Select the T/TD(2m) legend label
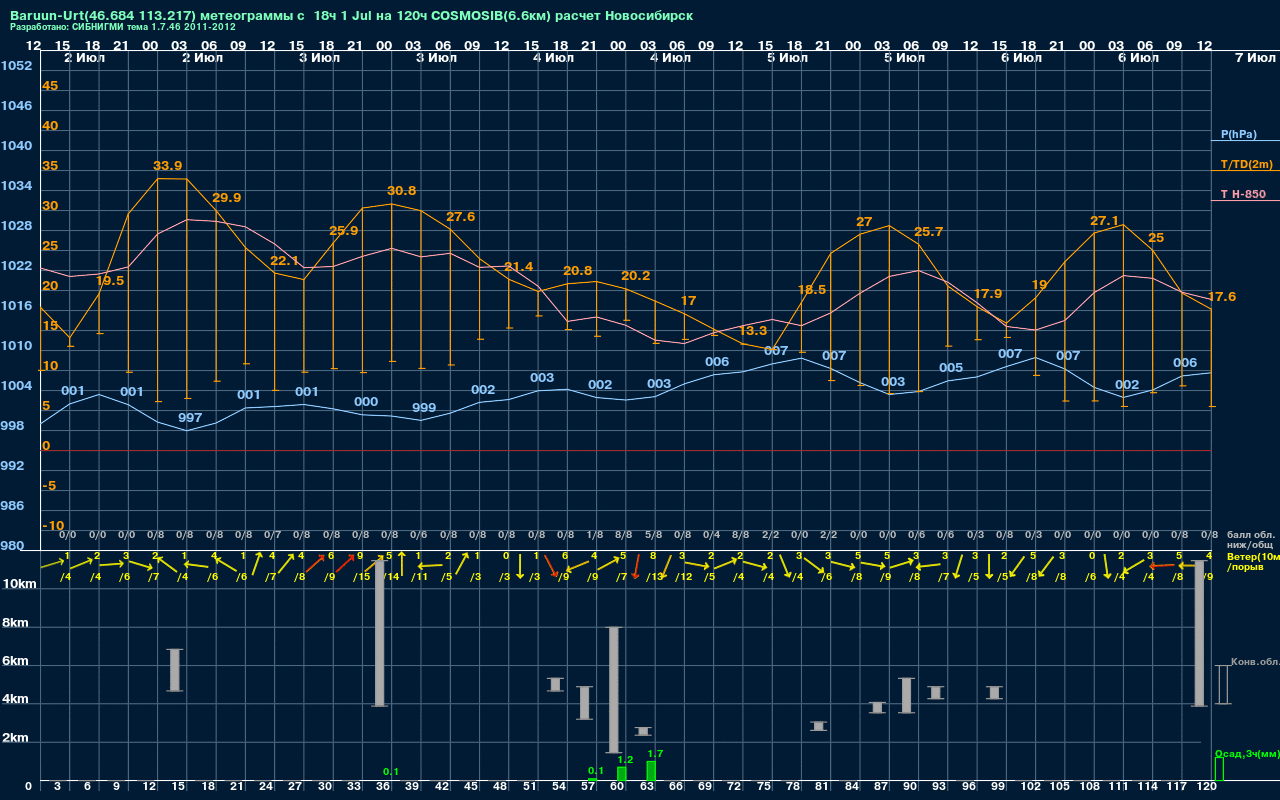Viewport: 1280px width, 800px height. point(1246,164)
